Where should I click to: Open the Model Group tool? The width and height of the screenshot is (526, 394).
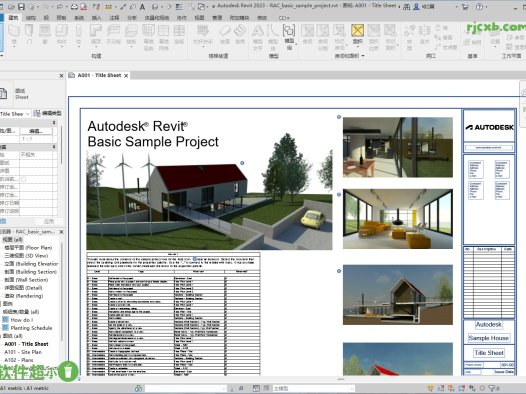click(288, 37)
